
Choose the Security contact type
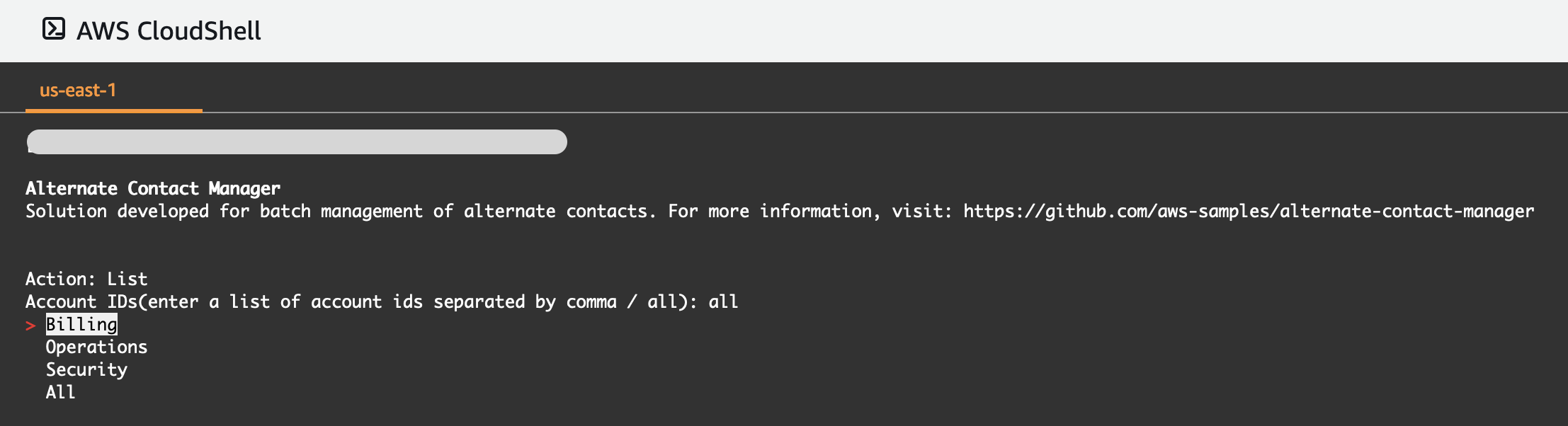[86, 370]
